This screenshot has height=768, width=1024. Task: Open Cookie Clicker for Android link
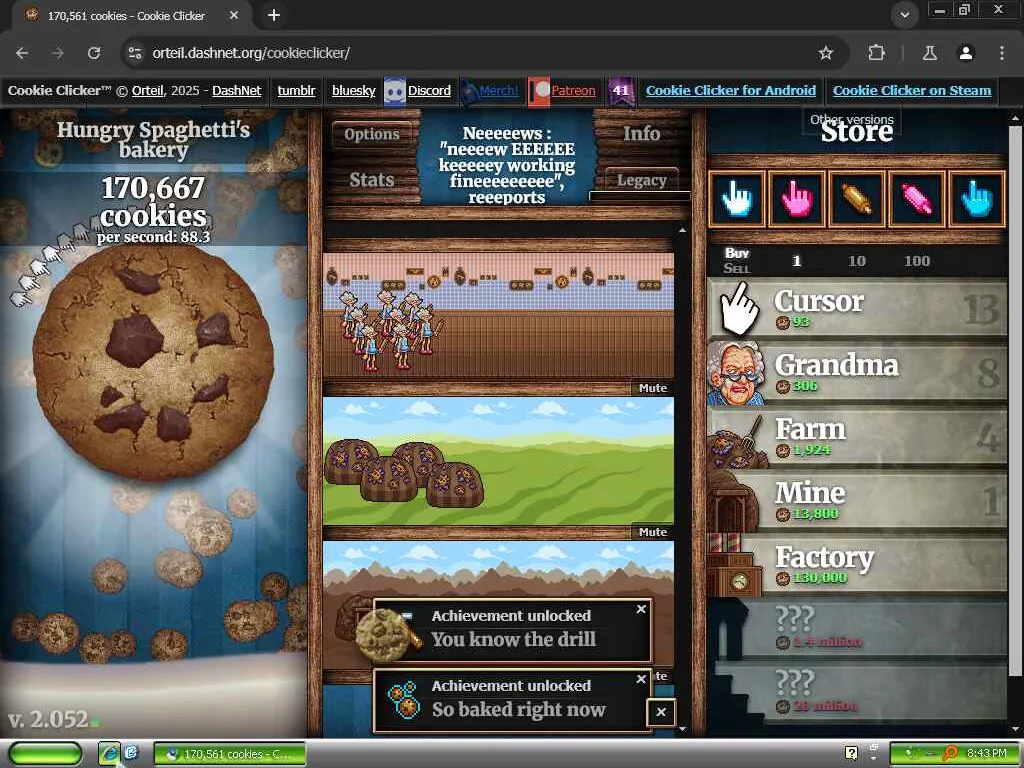tap(731, 91)
